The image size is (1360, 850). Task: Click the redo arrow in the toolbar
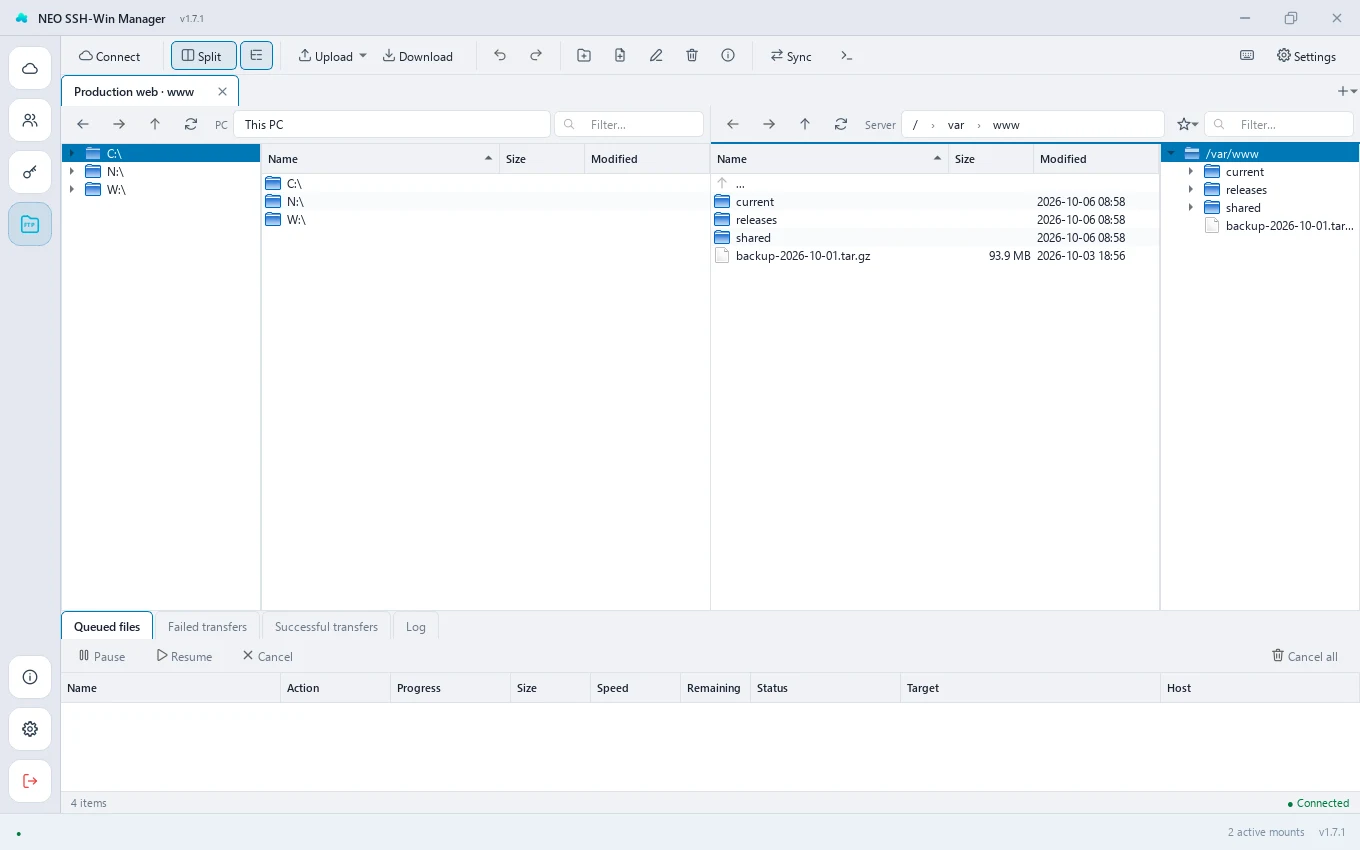tap(536, 56)
